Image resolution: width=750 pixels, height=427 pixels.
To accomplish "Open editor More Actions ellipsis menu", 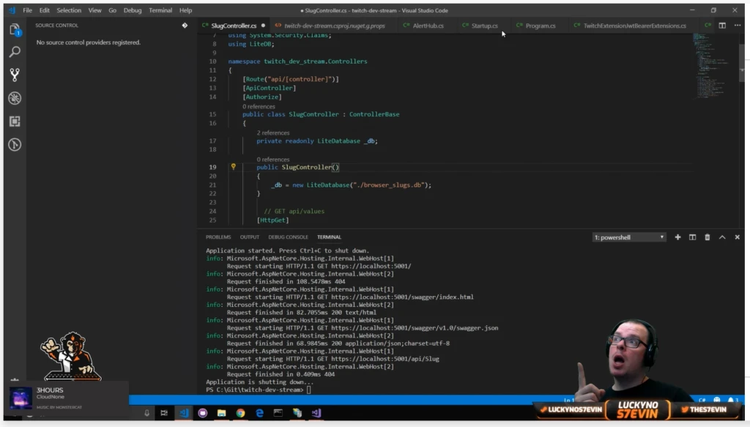I will (737, 25).
